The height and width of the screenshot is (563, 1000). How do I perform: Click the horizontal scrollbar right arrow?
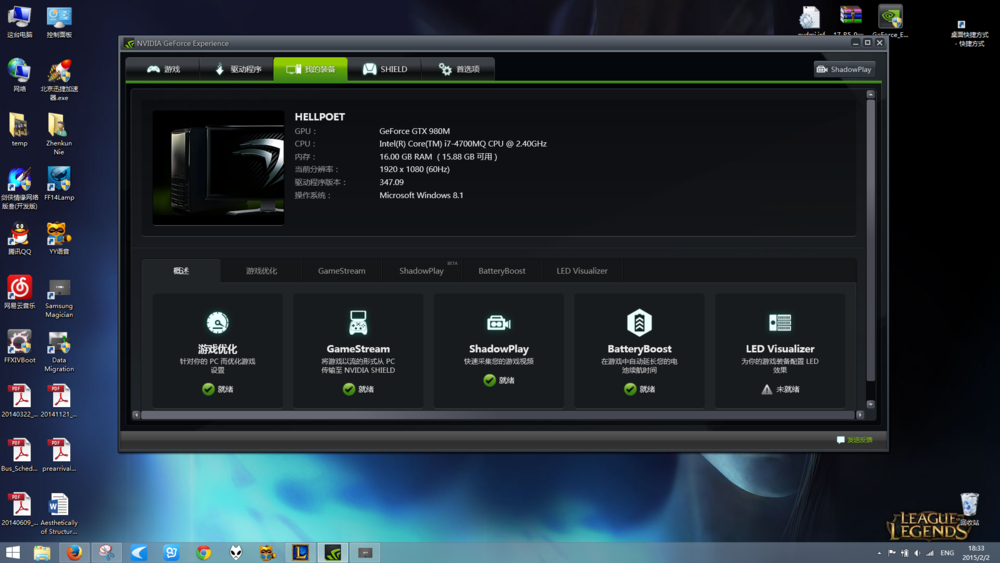point(860,415)
